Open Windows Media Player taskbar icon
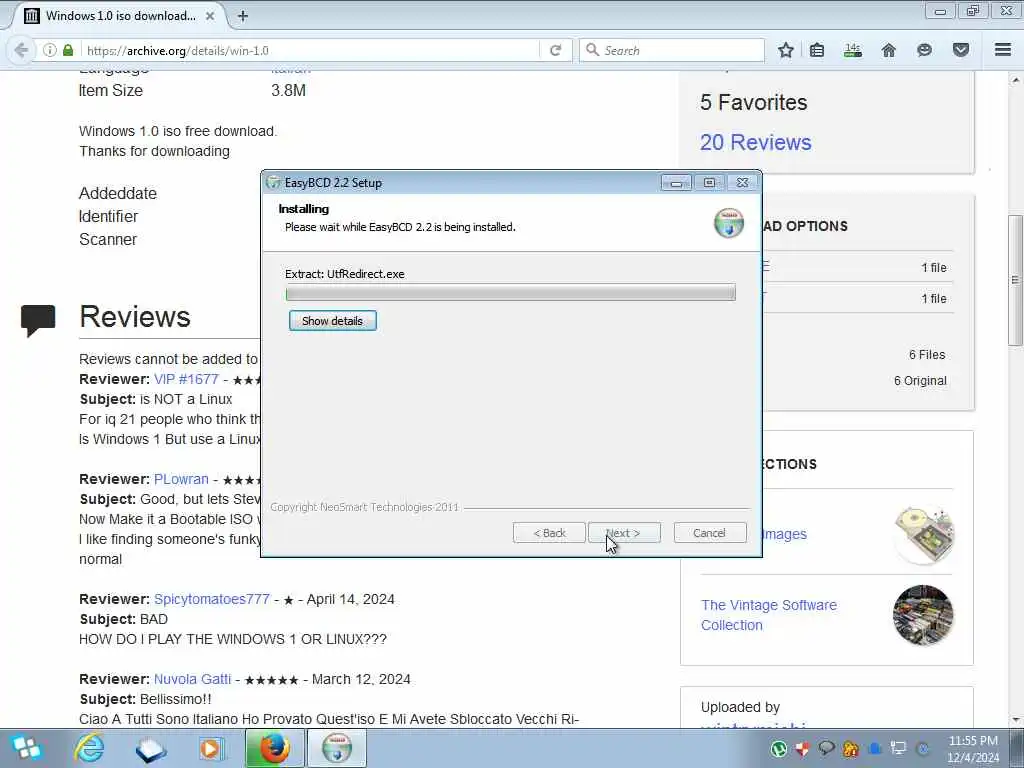 click(x=211, y=748)
